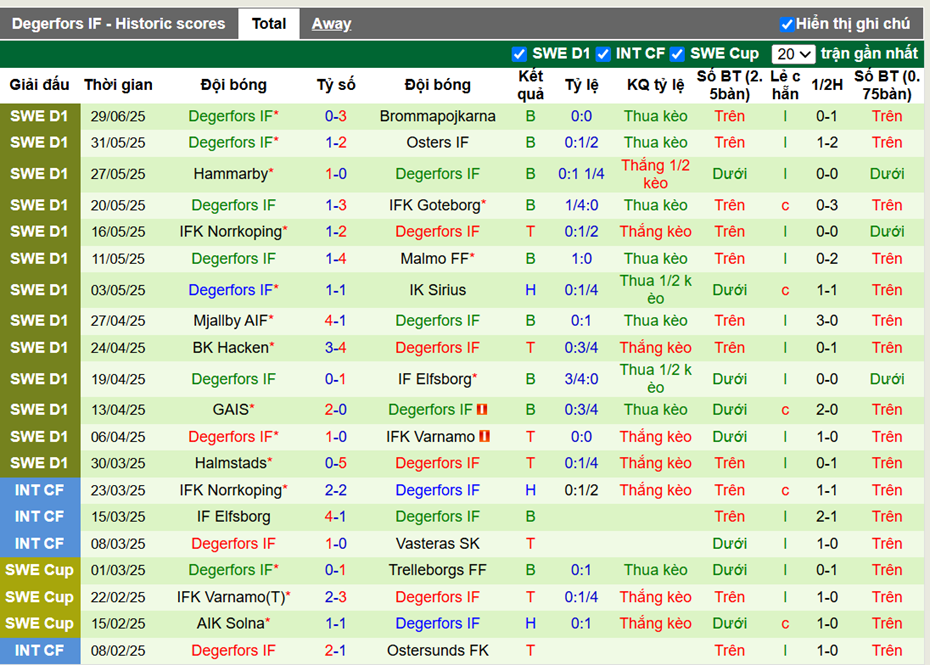Click red card icon beside Degerfors IF in GAIS row
Screen dimensions: 930x665
(x=482, y=409)
